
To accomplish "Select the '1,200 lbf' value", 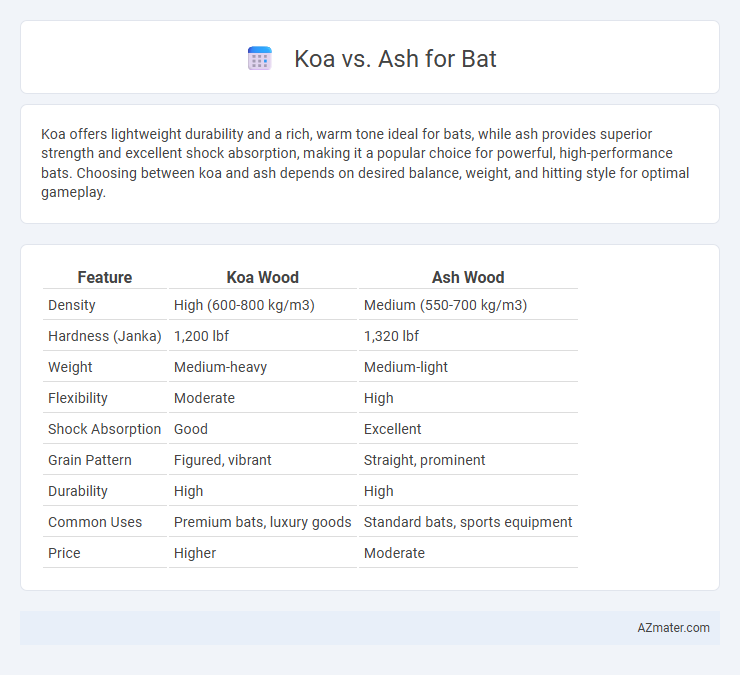I will click(201, 336).
